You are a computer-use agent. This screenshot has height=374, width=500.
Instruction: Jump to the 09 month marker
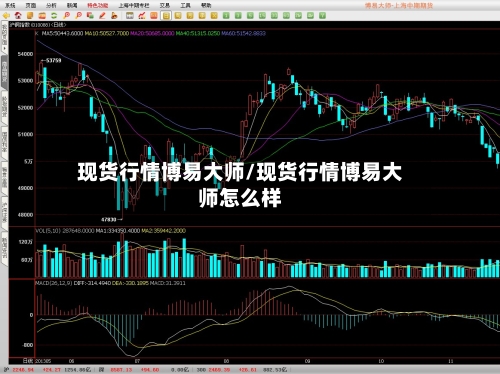coord(308,361)
